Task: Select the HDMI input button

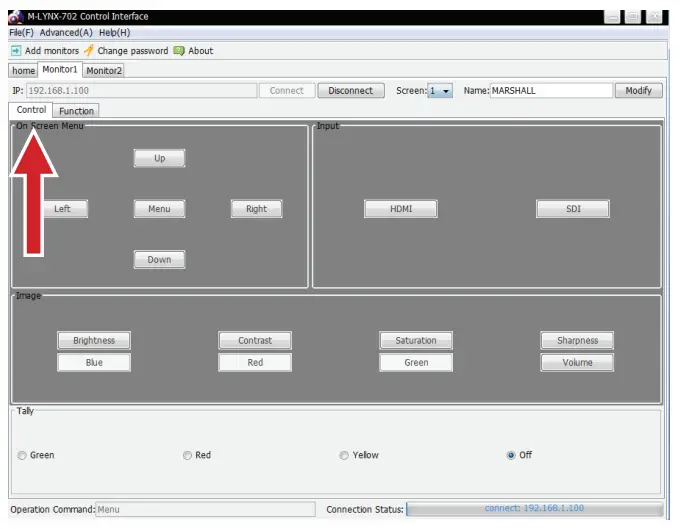Action: point(401,209)
